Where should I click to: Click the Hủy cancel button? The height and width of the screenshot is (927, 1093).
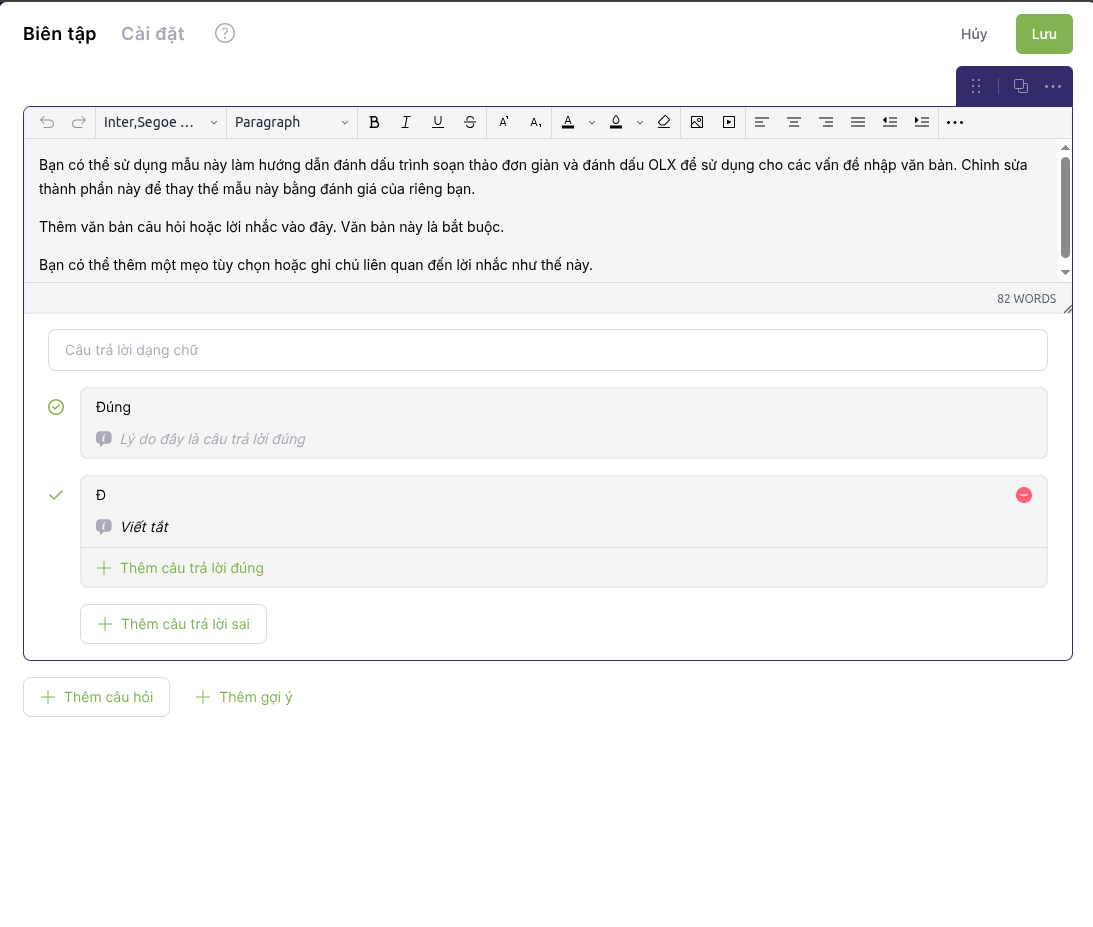click(974, 34)
